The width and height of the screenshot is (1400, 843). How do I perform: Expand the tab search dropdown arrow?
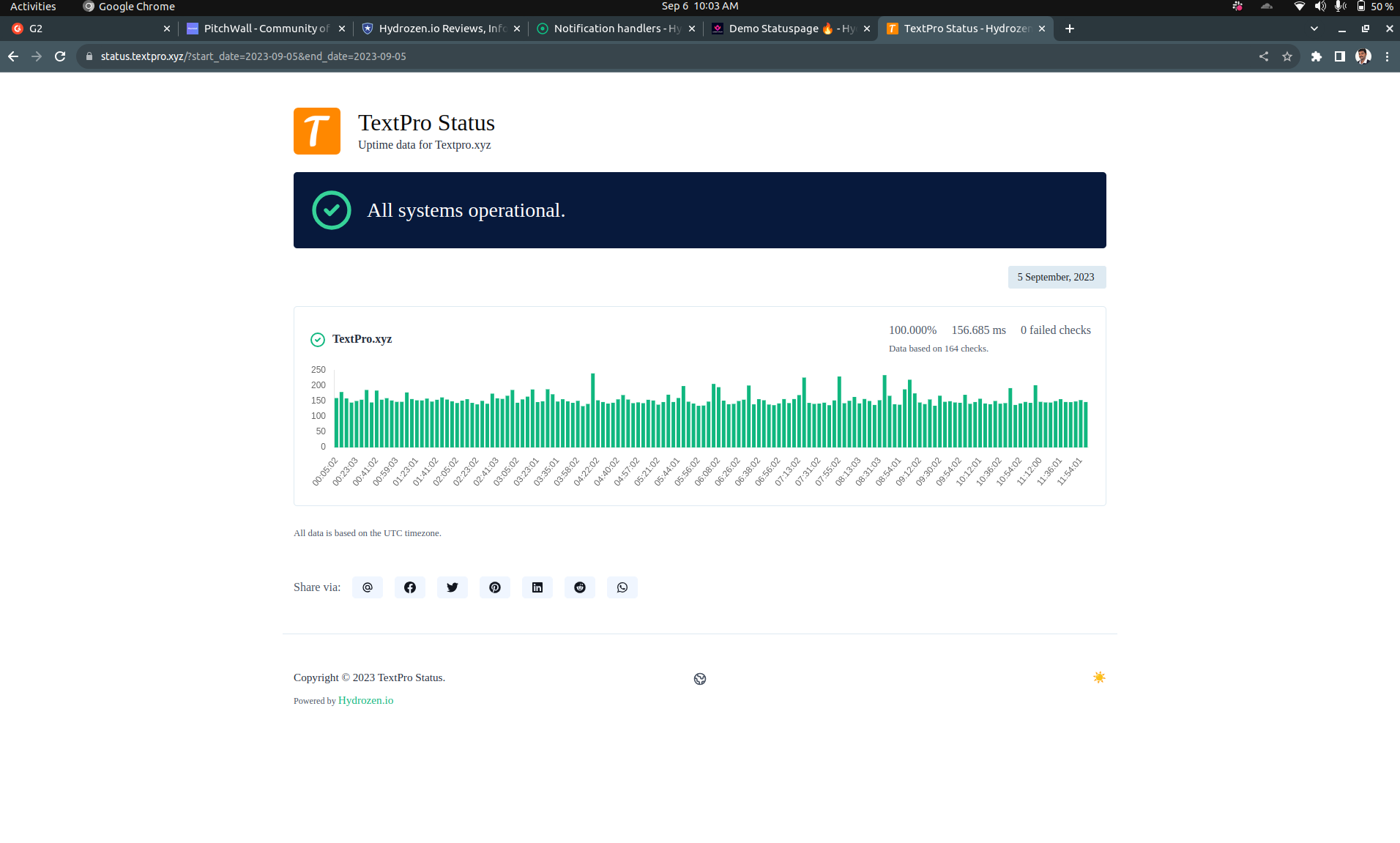click(1314, 29)
